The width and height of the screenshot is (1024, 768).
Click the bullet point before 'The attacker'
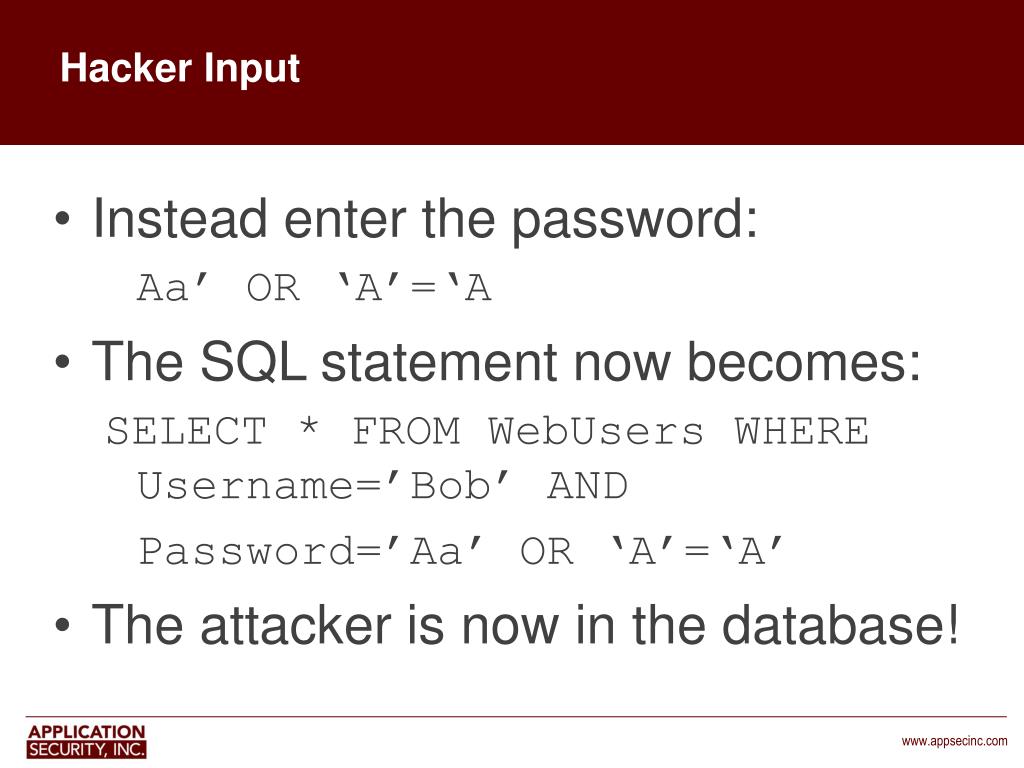tap(62, 625)
